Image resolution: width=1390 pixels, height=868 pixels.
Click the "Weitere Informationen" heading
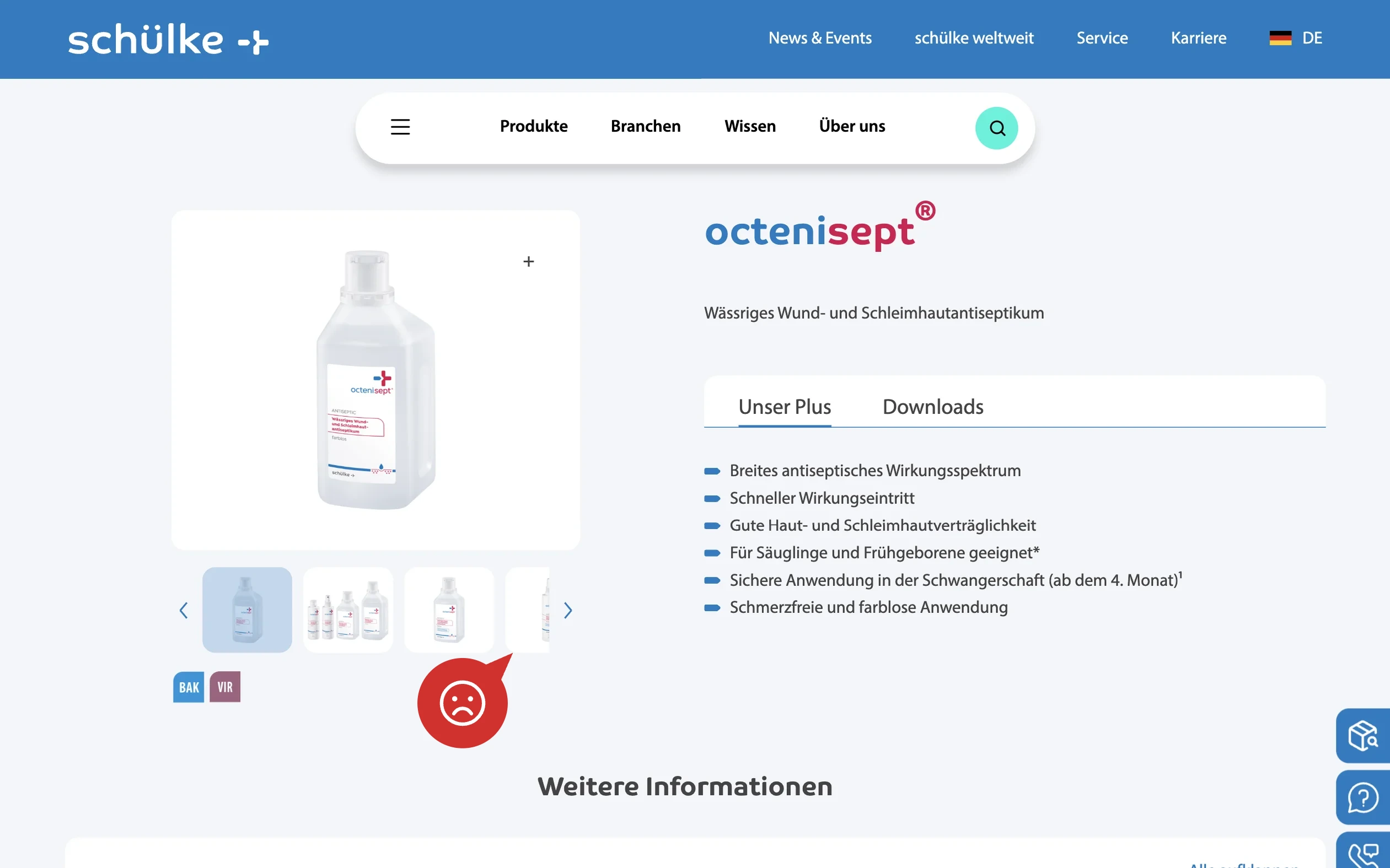tap(685, 786)
